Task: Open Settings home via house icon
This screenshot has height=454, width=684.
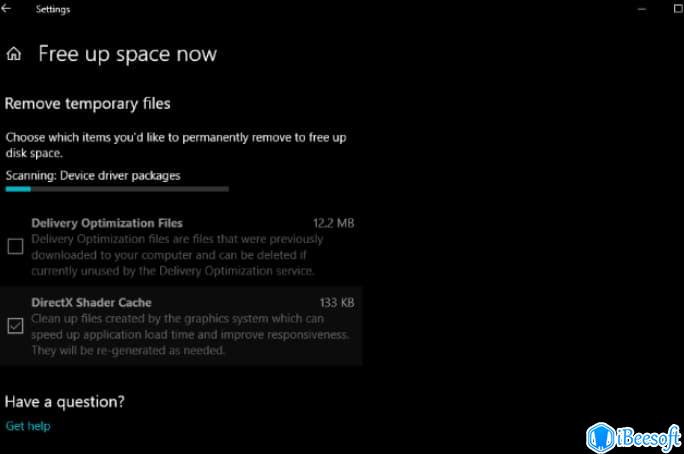Action: point(14,54)
